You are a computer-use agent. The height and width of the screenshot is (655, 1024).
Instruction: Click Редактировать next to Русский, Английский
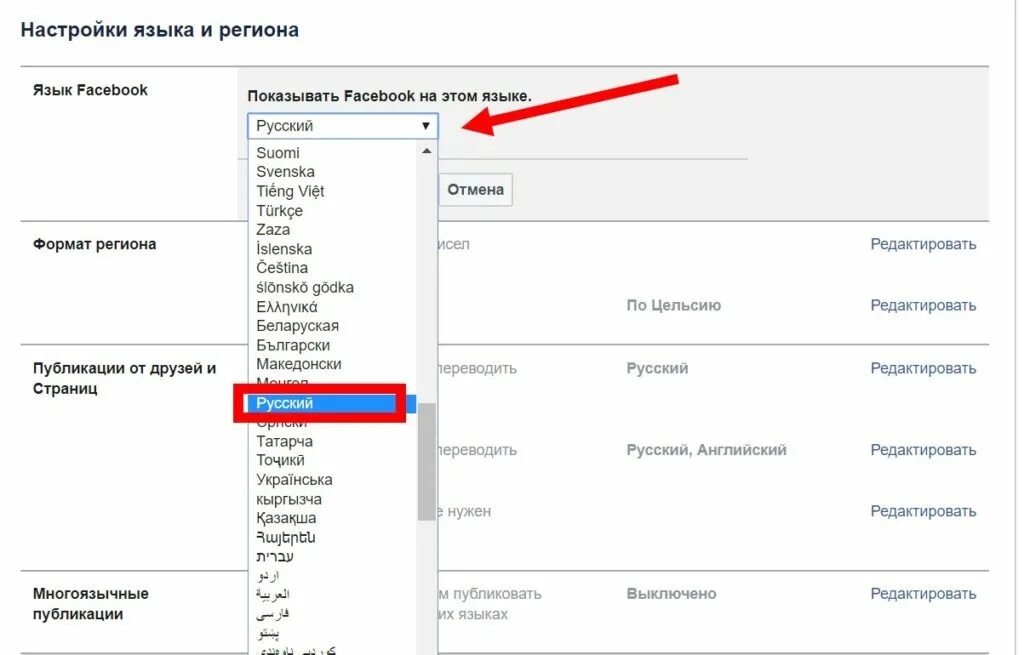923,450
